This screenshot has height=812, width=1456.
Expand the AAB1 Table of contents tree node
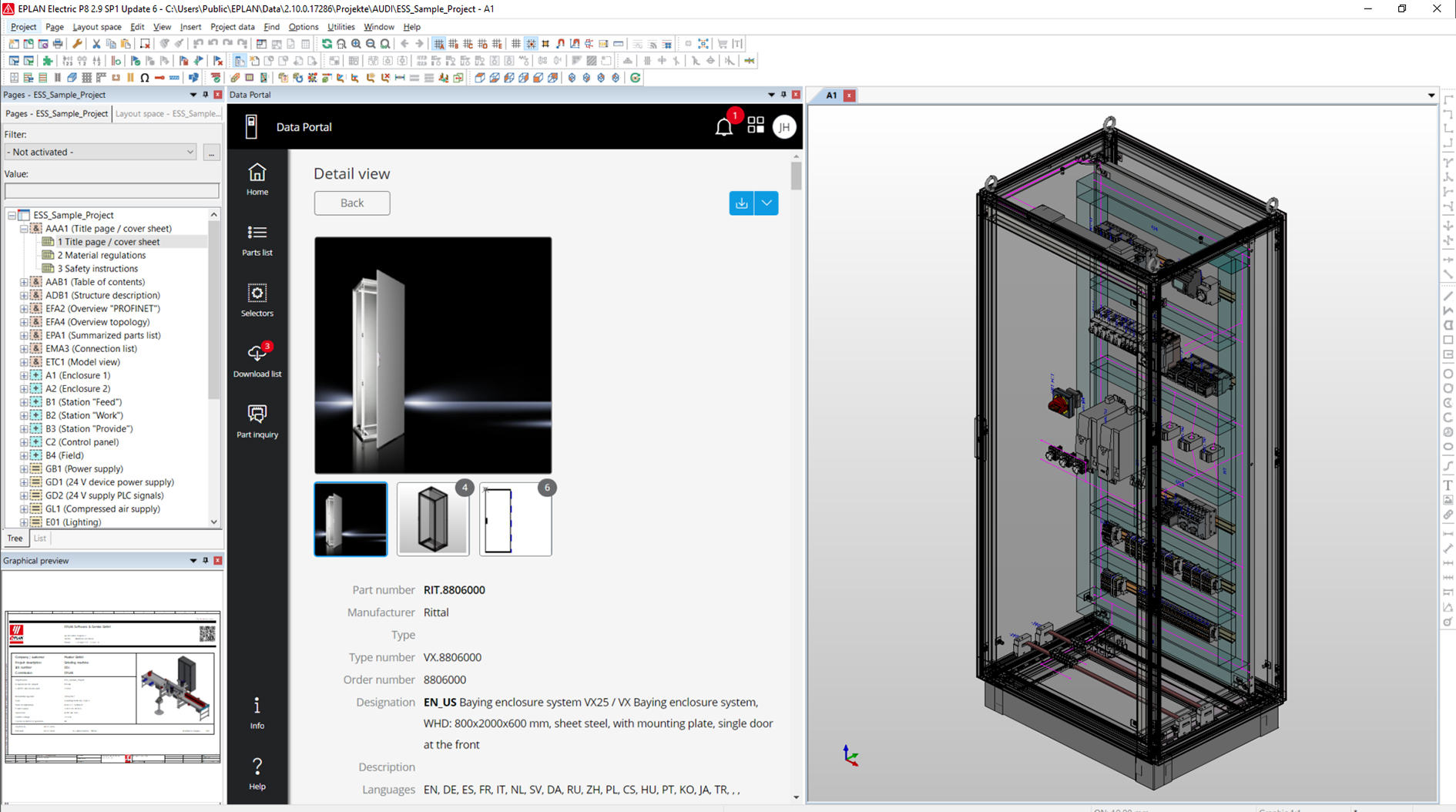pyautogui.click(x=23, y=282)
